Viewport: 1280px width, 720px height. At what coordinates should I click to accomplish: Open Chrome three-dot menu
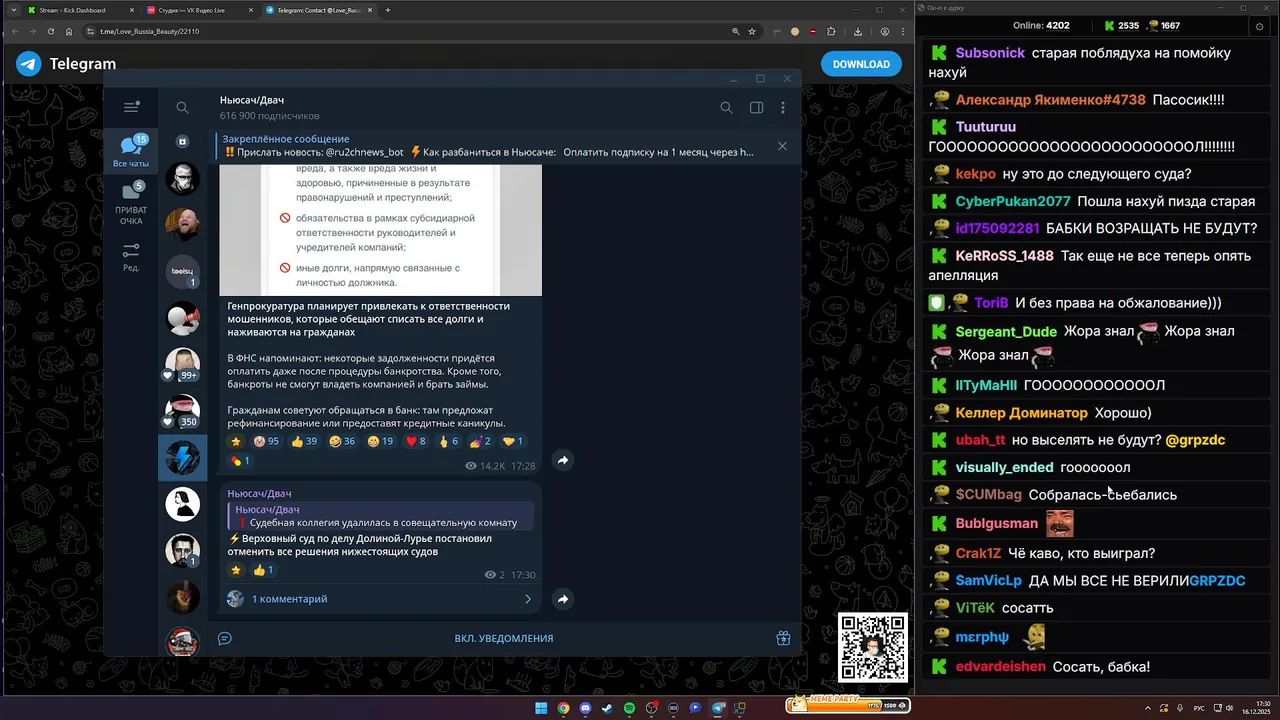[903, 31]
